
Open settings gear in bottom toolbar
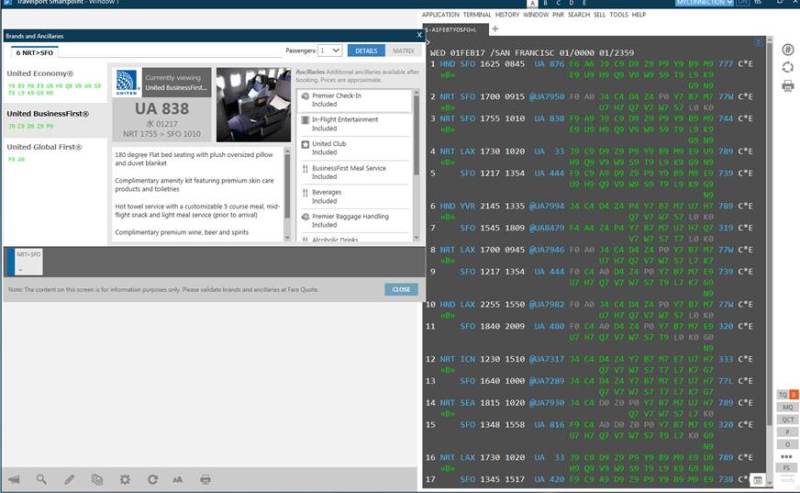tap(124, 479)
